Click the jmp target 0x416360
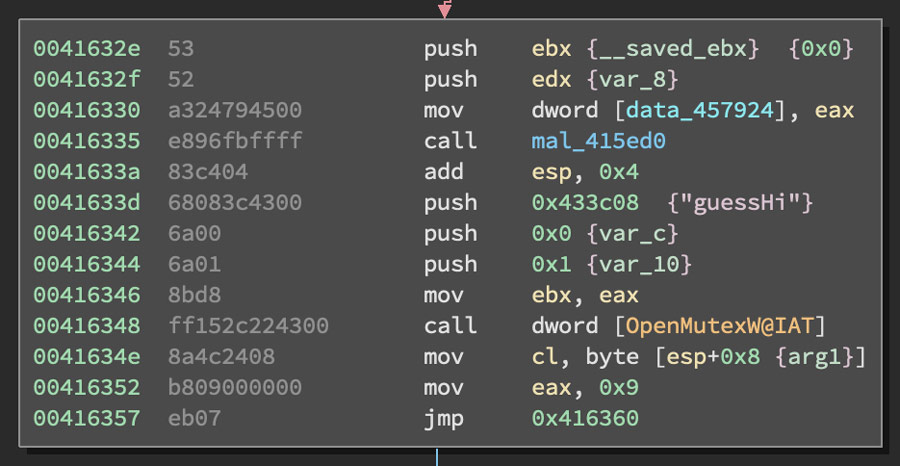This screenshot has height=466, width=900. [585, 418]
